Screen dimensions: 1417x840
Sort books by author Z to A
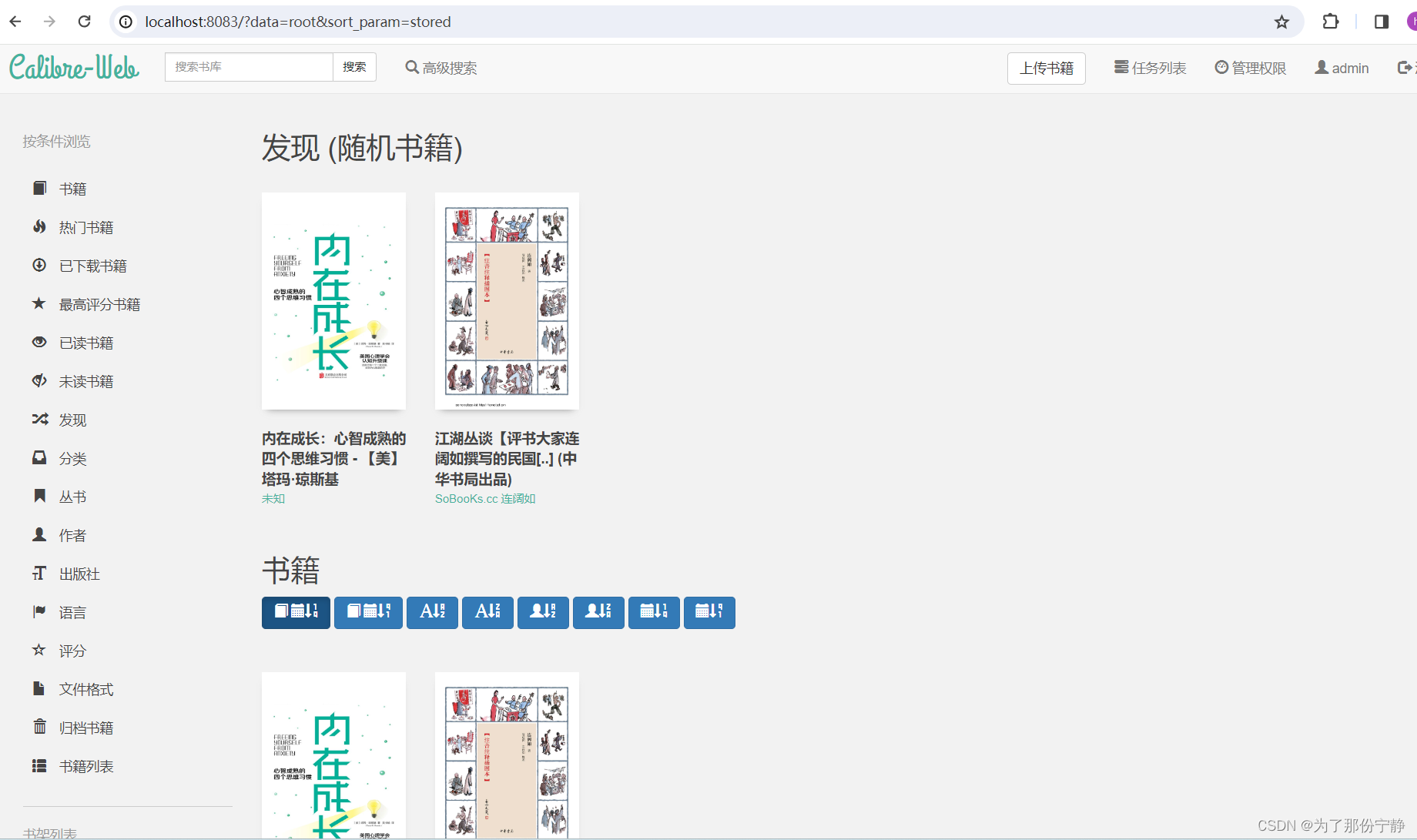598,612
